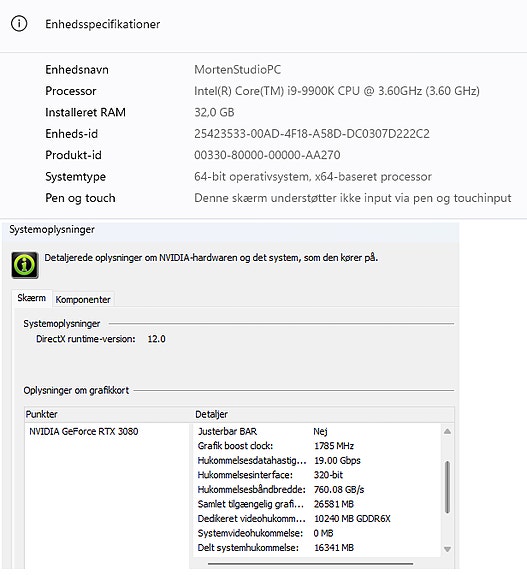Screen dimensions: 527x575
Task: Select the Skærm tab
Action: tap(32, 298)
